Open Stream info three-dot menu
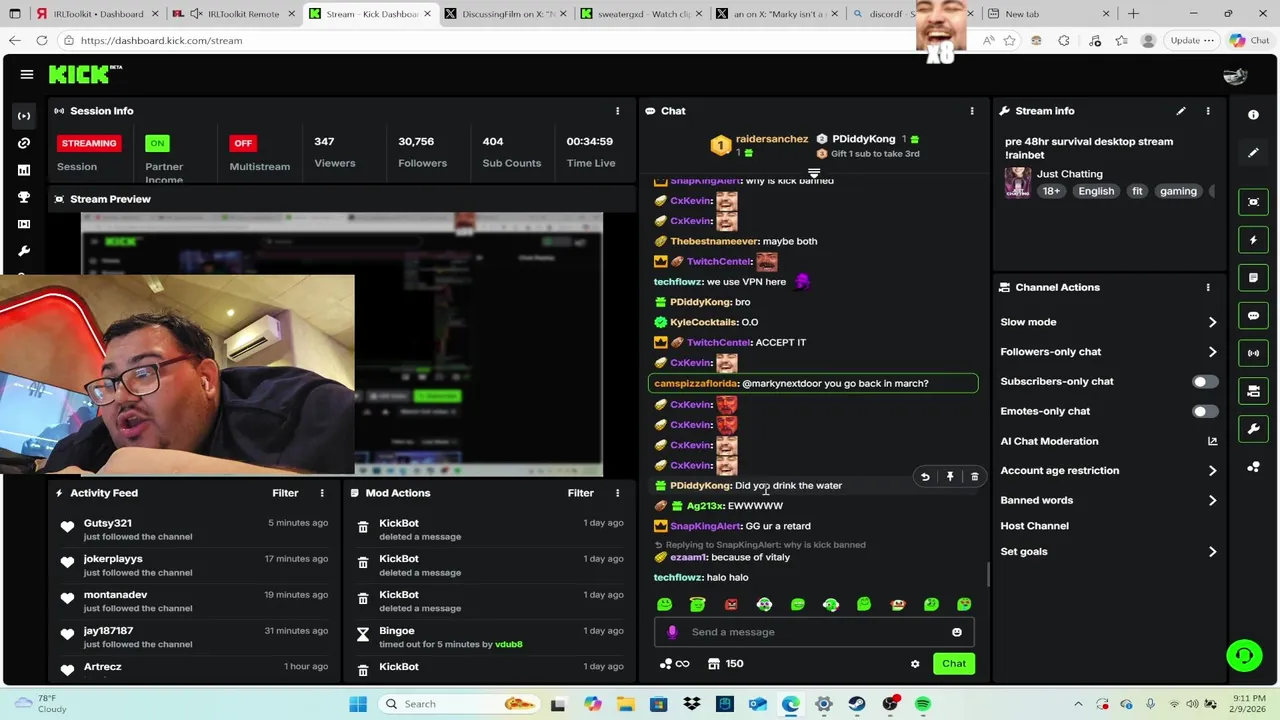 (1208, 111)
